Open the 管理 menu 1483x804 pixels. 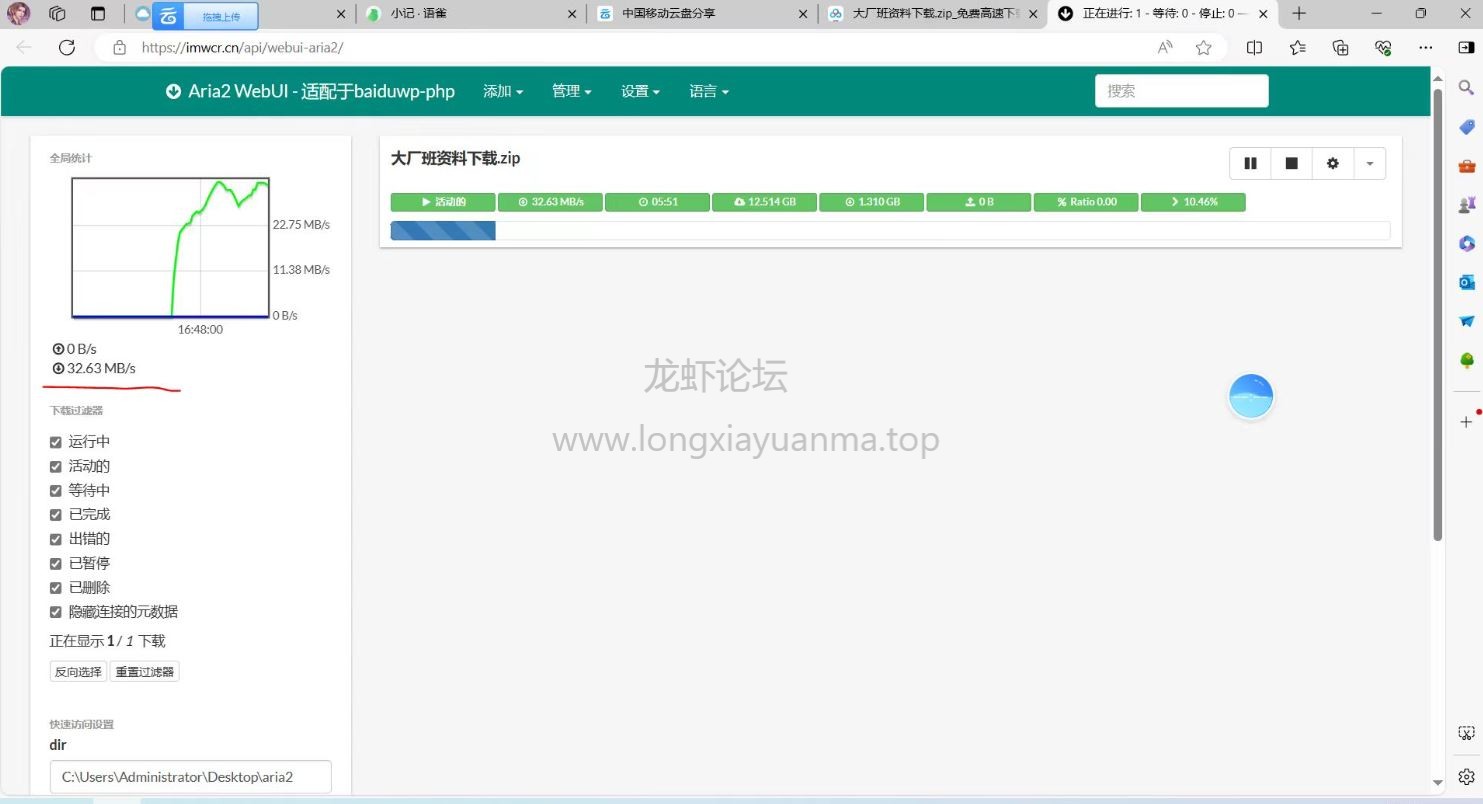click(x=571, y=91)
